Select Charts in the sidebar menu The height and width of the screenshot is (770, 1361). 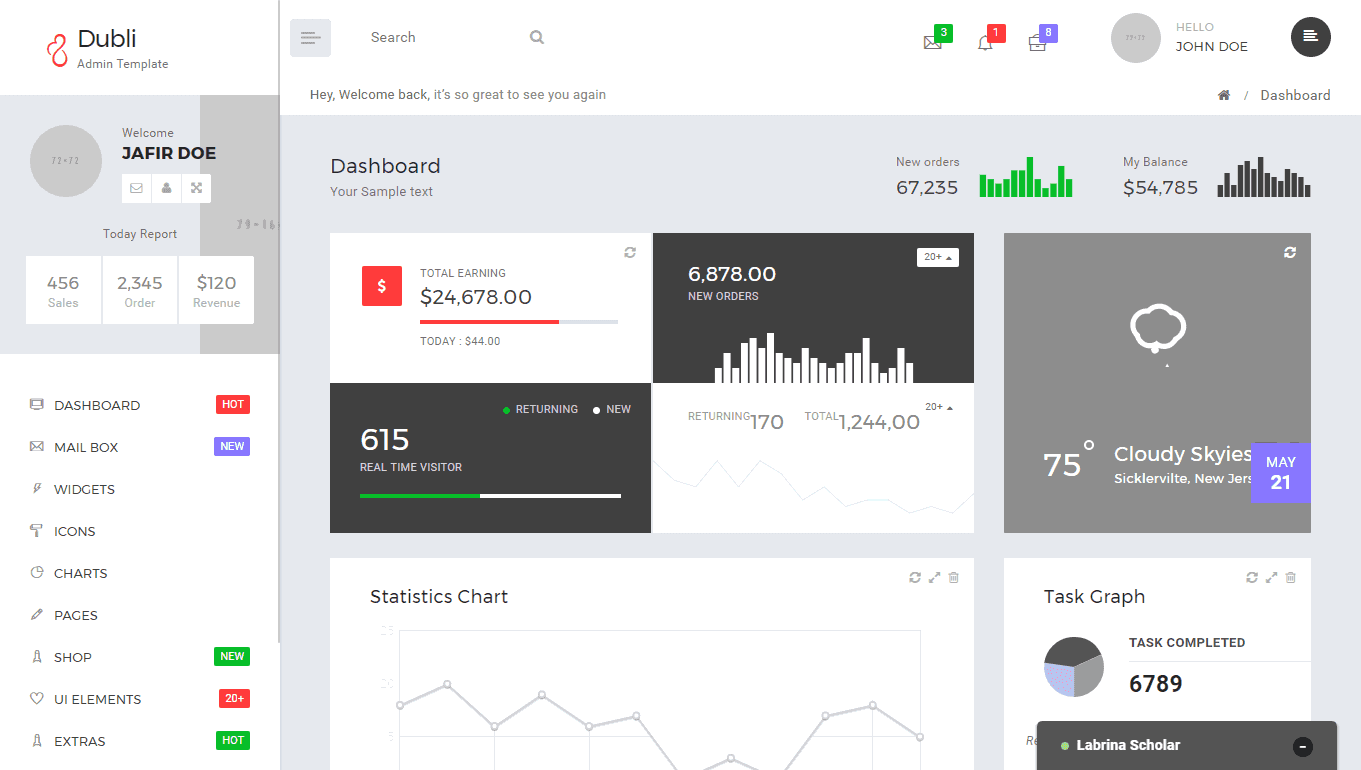(x=80, y=573)
